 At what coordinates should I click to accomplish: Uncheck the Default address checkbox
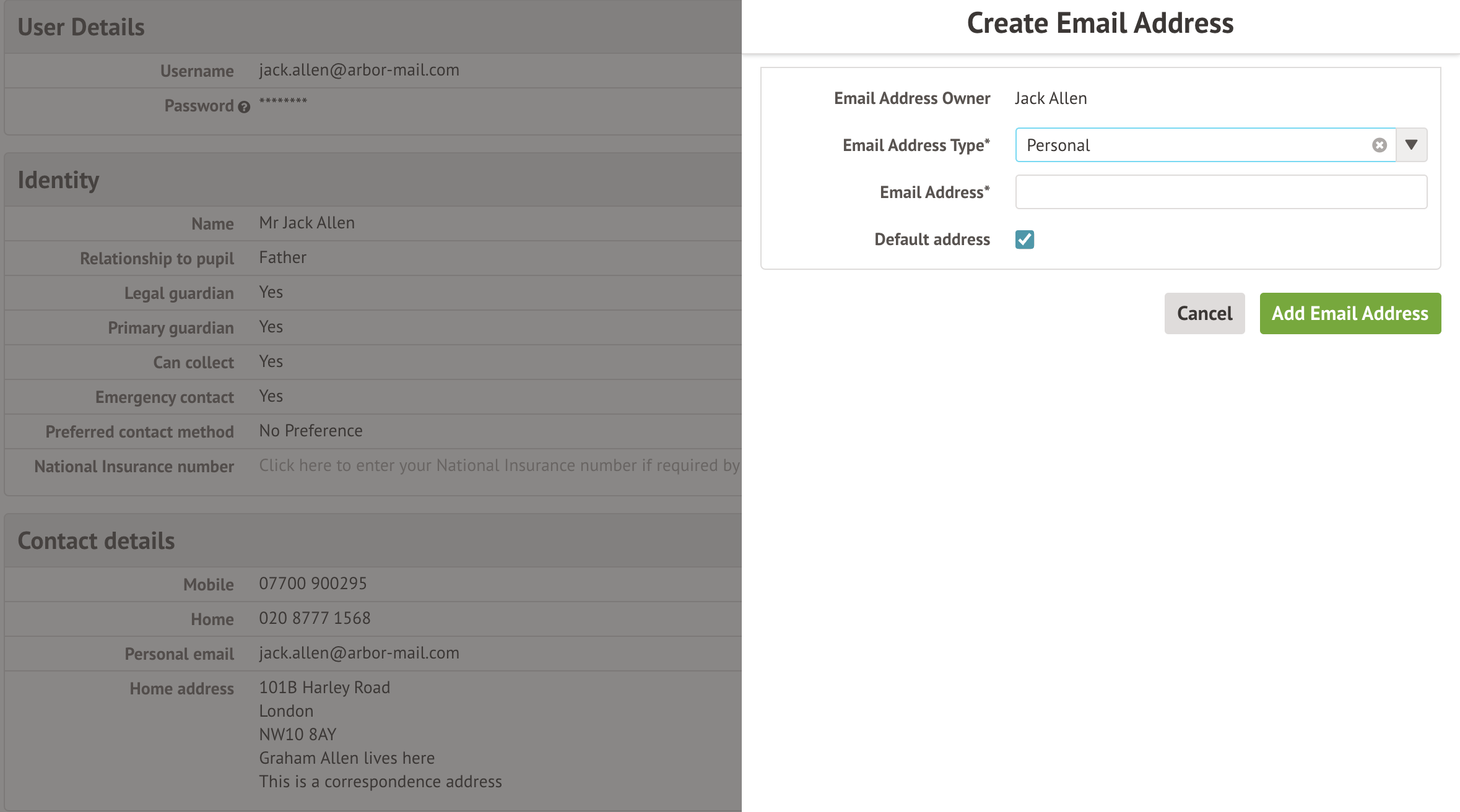point(1024,240)
